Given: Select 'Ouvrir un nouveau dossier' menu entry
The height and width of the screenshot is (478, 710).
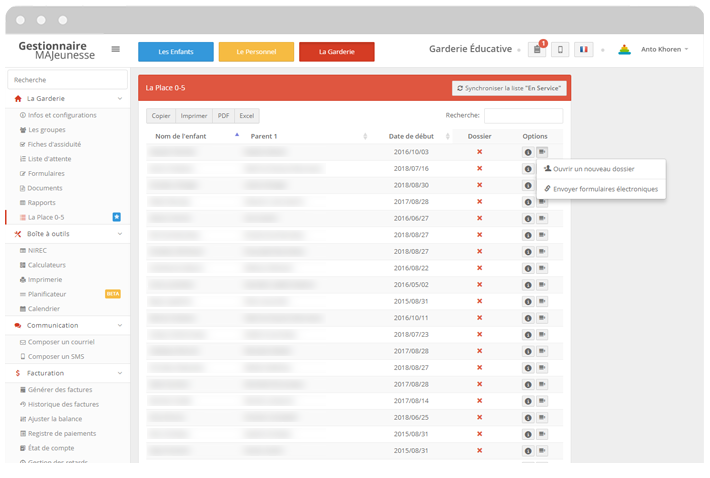Looking at the screenshot, I should (593, 169).
